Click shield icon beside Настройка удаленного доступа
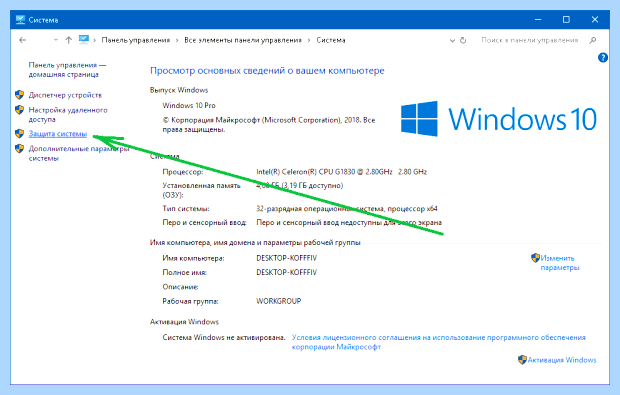This screenshot has width=620, height=395. (x=19, y=110)
